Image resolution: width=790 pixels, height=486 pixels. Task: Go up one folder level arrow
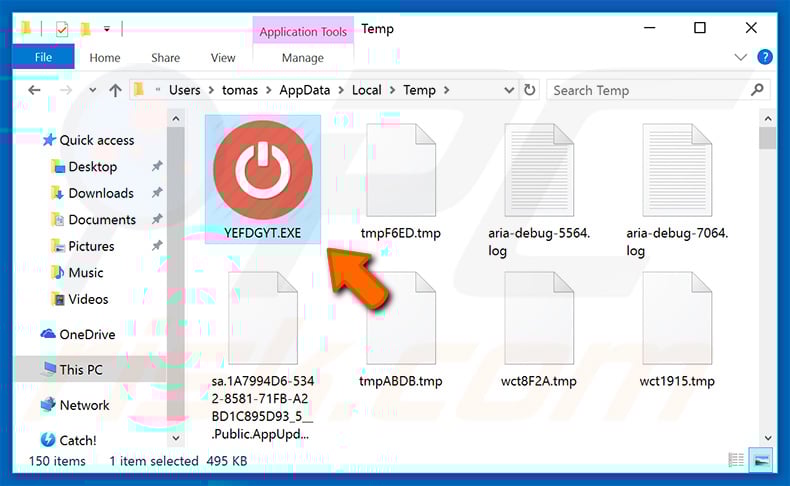pos(115,90)
